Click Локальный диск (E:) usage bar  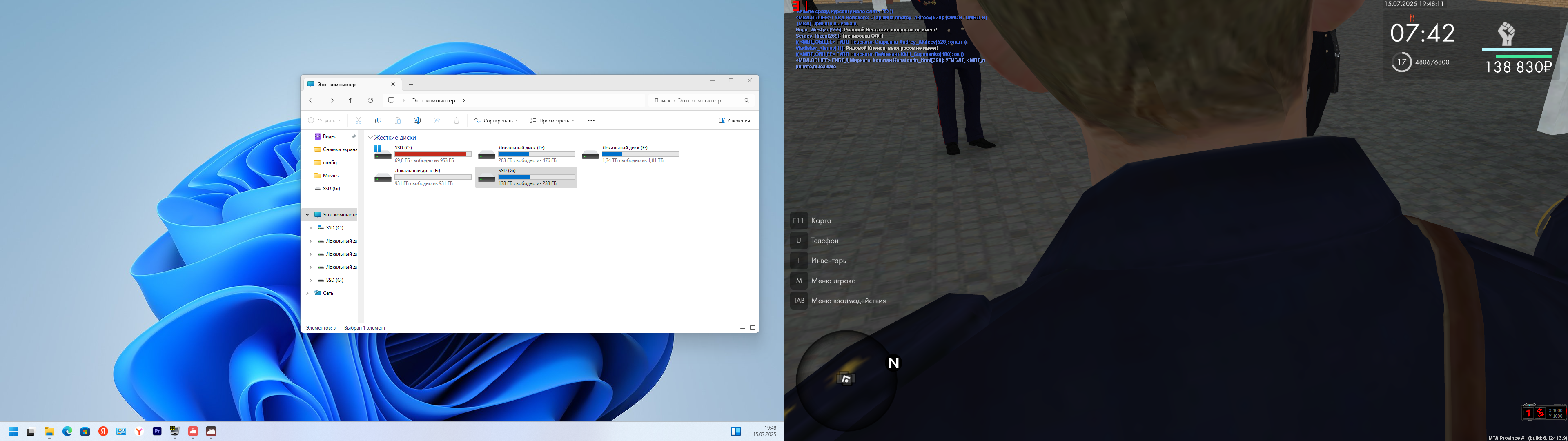tap(640, 154)
